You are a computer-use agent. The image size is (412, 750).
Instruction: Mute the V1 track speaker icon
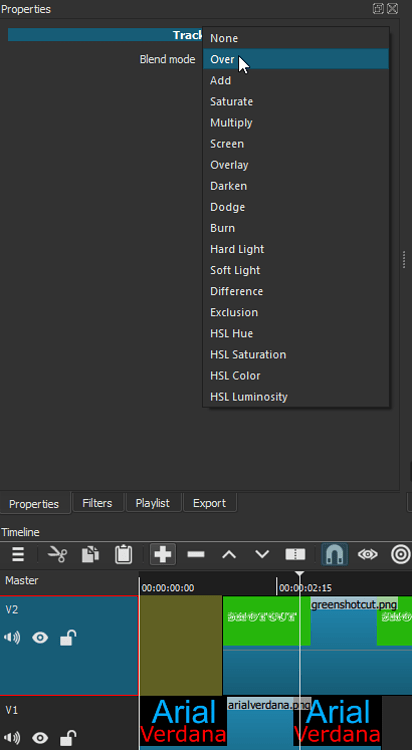(x=12, y=737)
